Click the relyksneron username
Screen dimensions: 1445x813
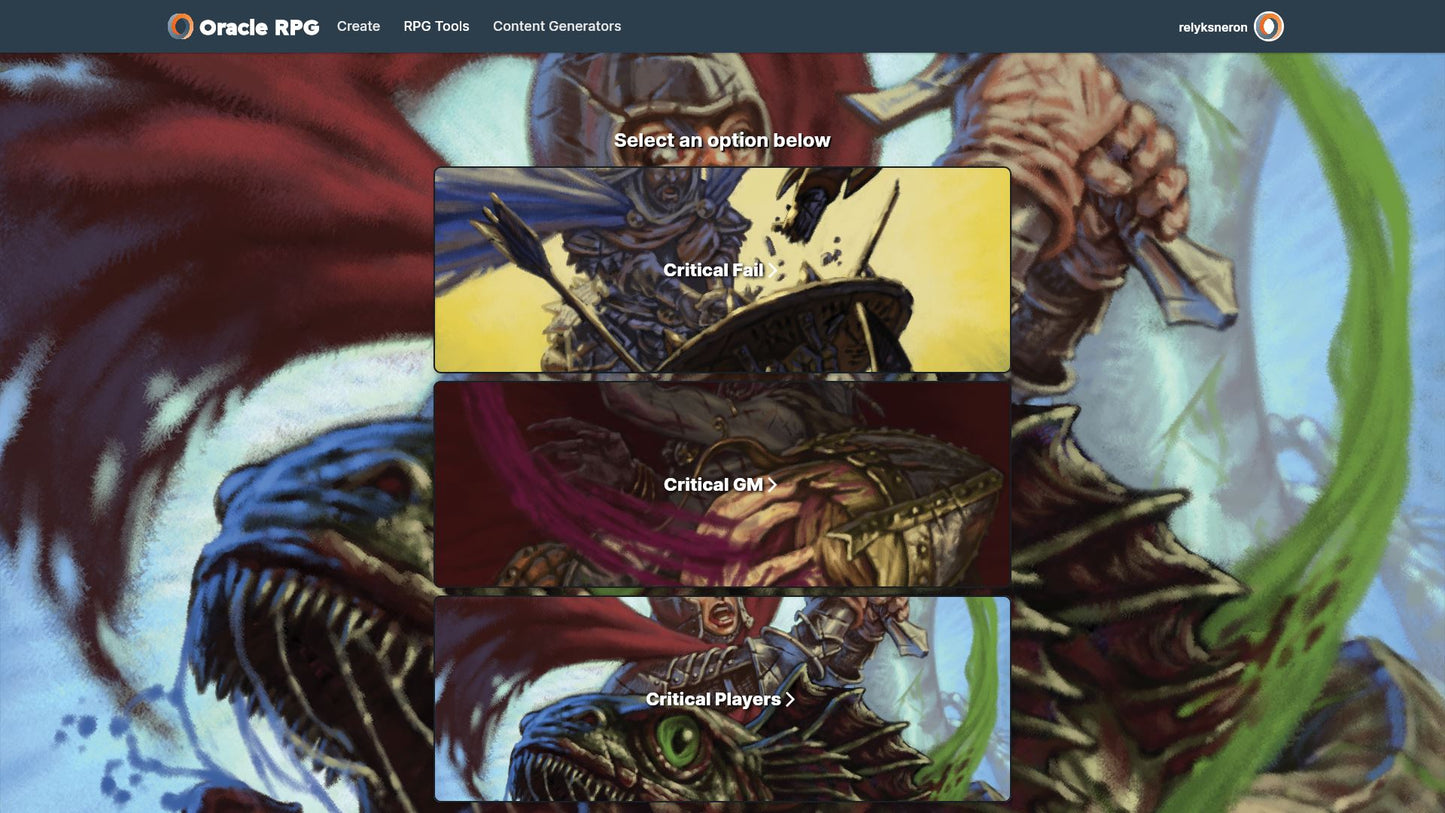[1212, 28]
